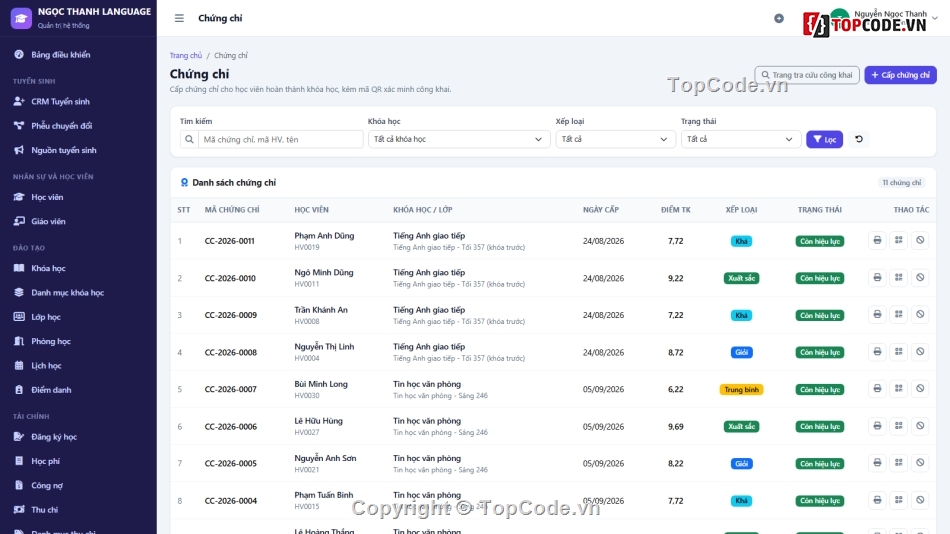This screenshot has height=534, width=950.
Task: Show QR code for CC-2026-0007
Action: [899, 389]
